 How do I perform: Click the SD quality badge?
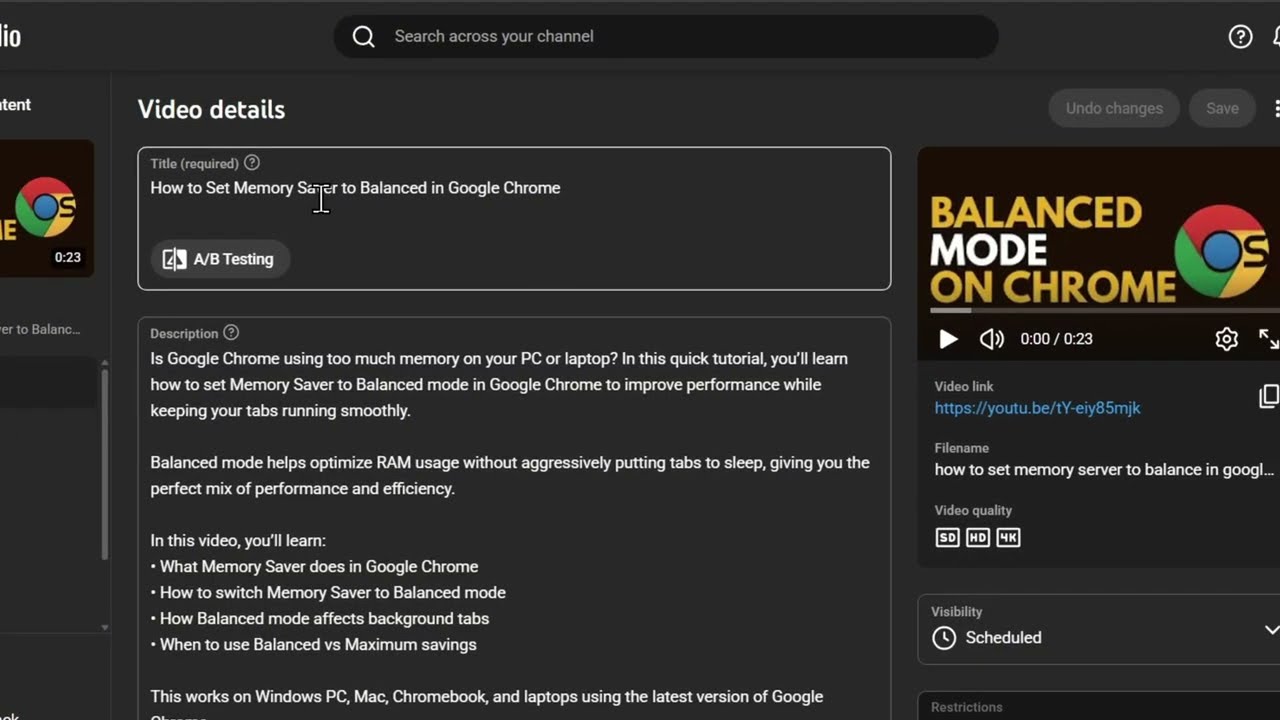(947, 538)
